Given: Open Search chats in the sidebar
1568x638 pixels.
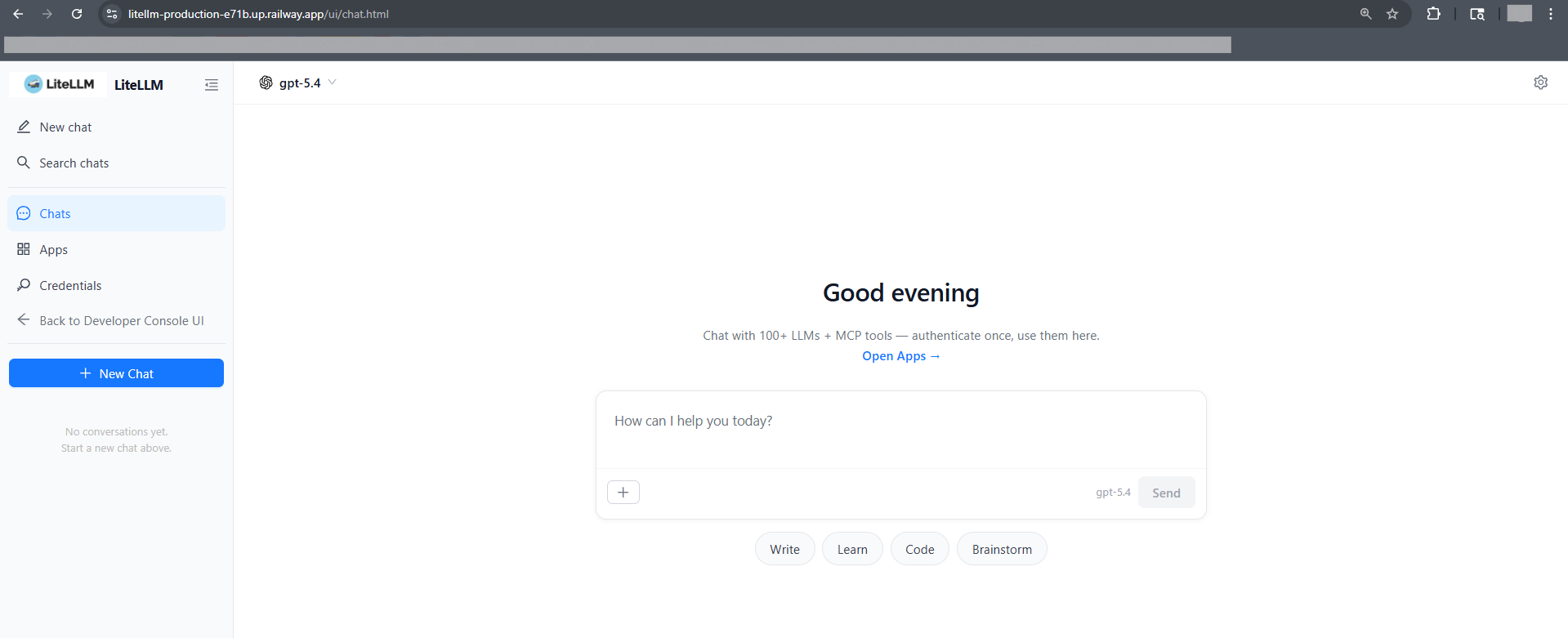Looking at the screenshot, I should point(117,163).
